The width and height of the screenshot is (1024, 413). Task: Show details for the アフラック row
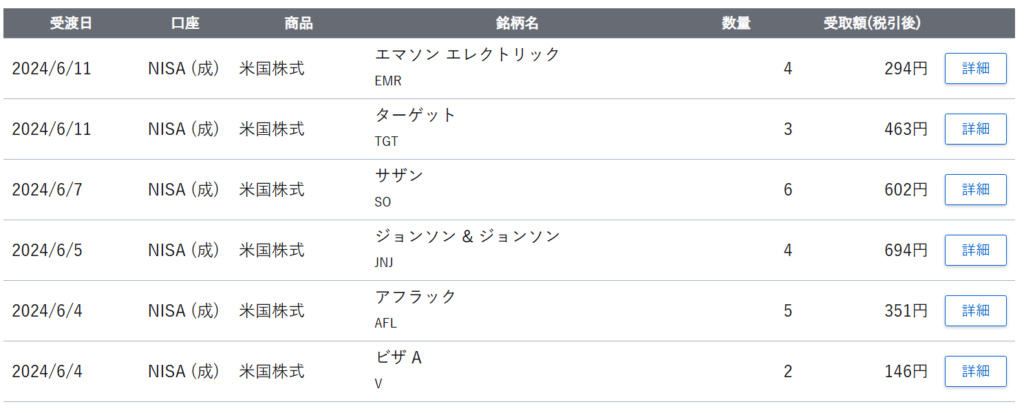[x=975, y=311]
